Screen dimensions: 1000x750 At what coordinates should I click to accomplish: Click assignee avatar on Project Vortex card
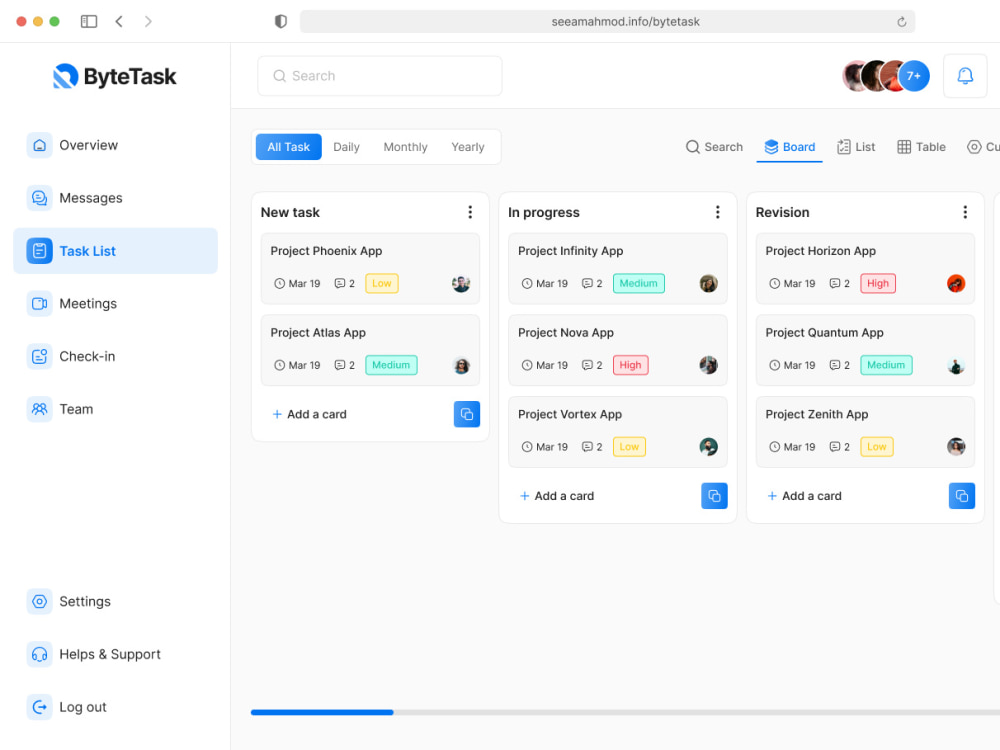coord(709,446)
